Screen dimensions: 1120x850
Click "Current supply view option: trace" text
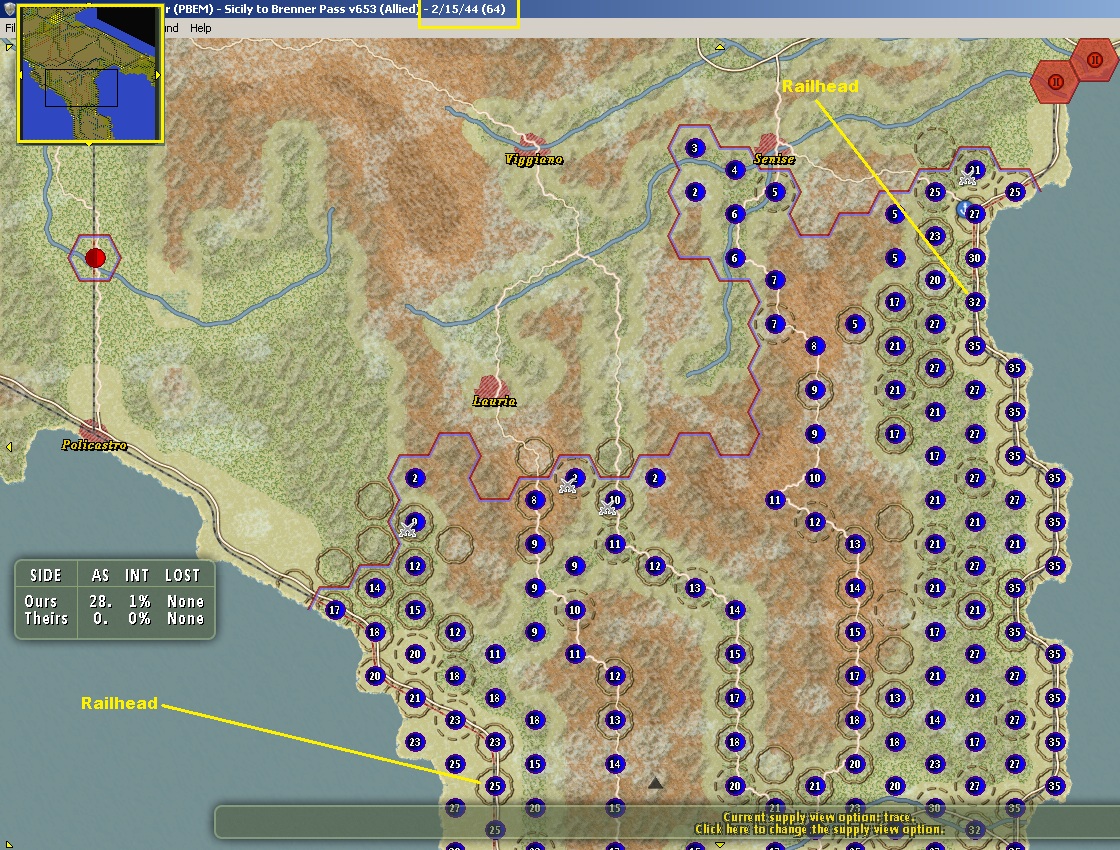click(818, 816)
